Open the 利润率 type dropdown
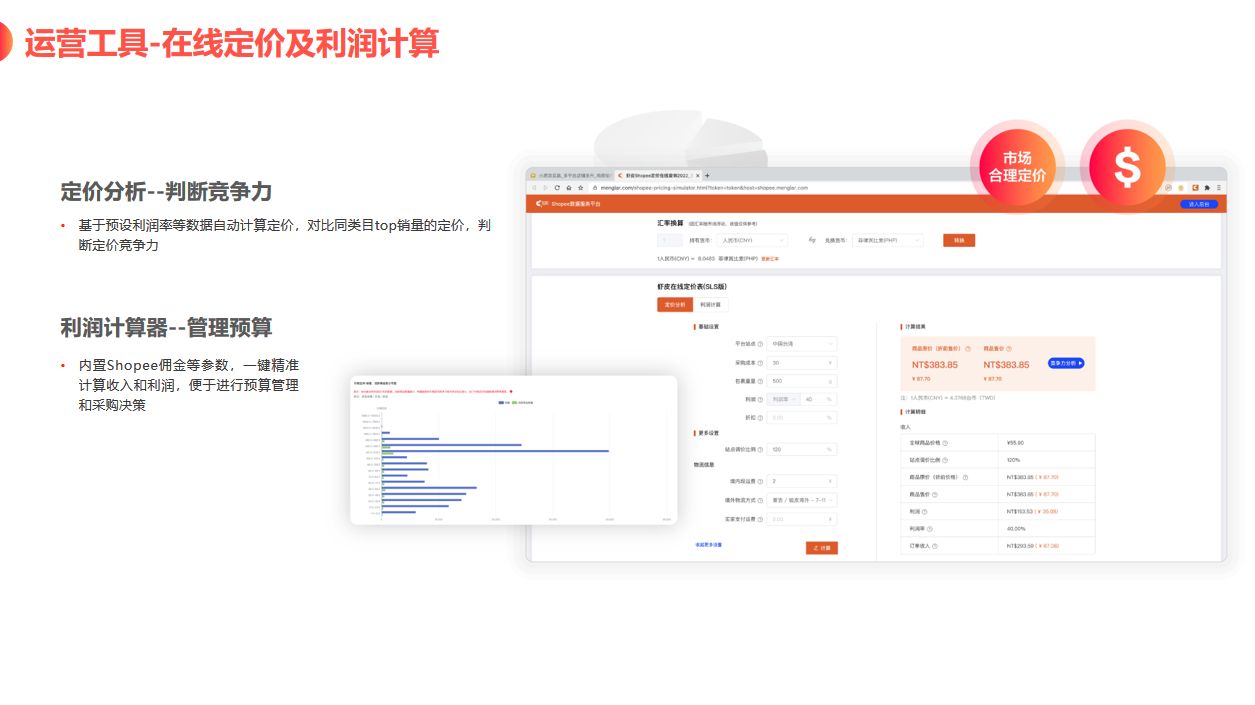Screen dimensions: 1255x705 784,399
